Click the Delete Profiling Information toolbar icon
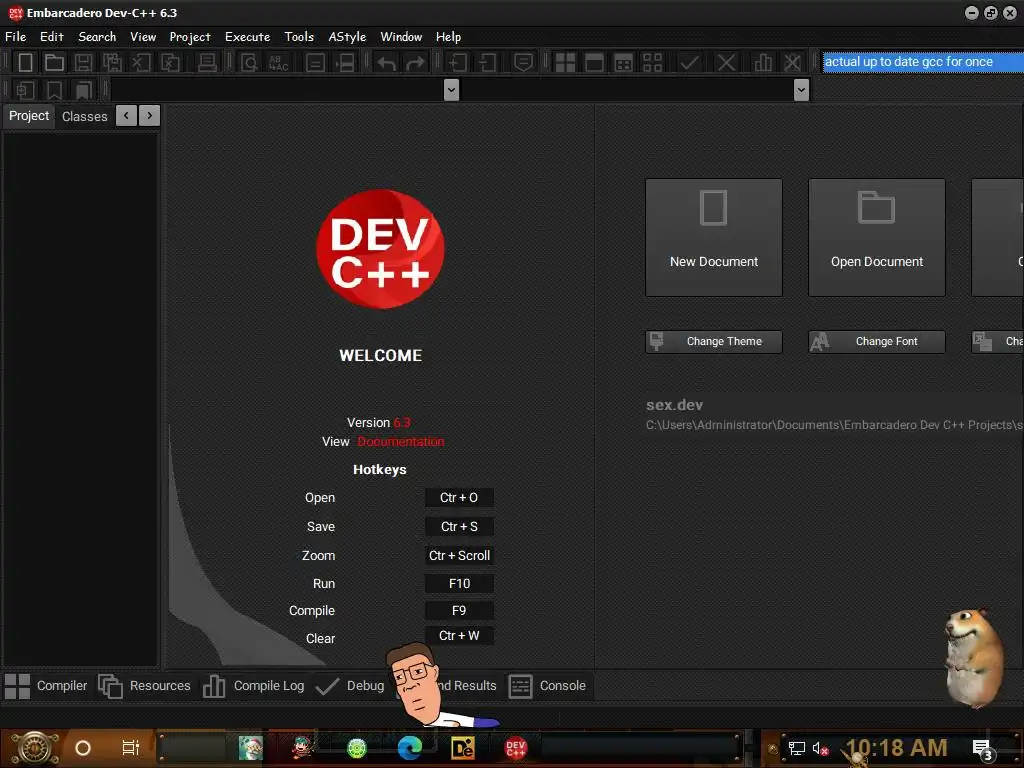The height and width of the screenshot is (768, 1024). (x=792, y=63)
